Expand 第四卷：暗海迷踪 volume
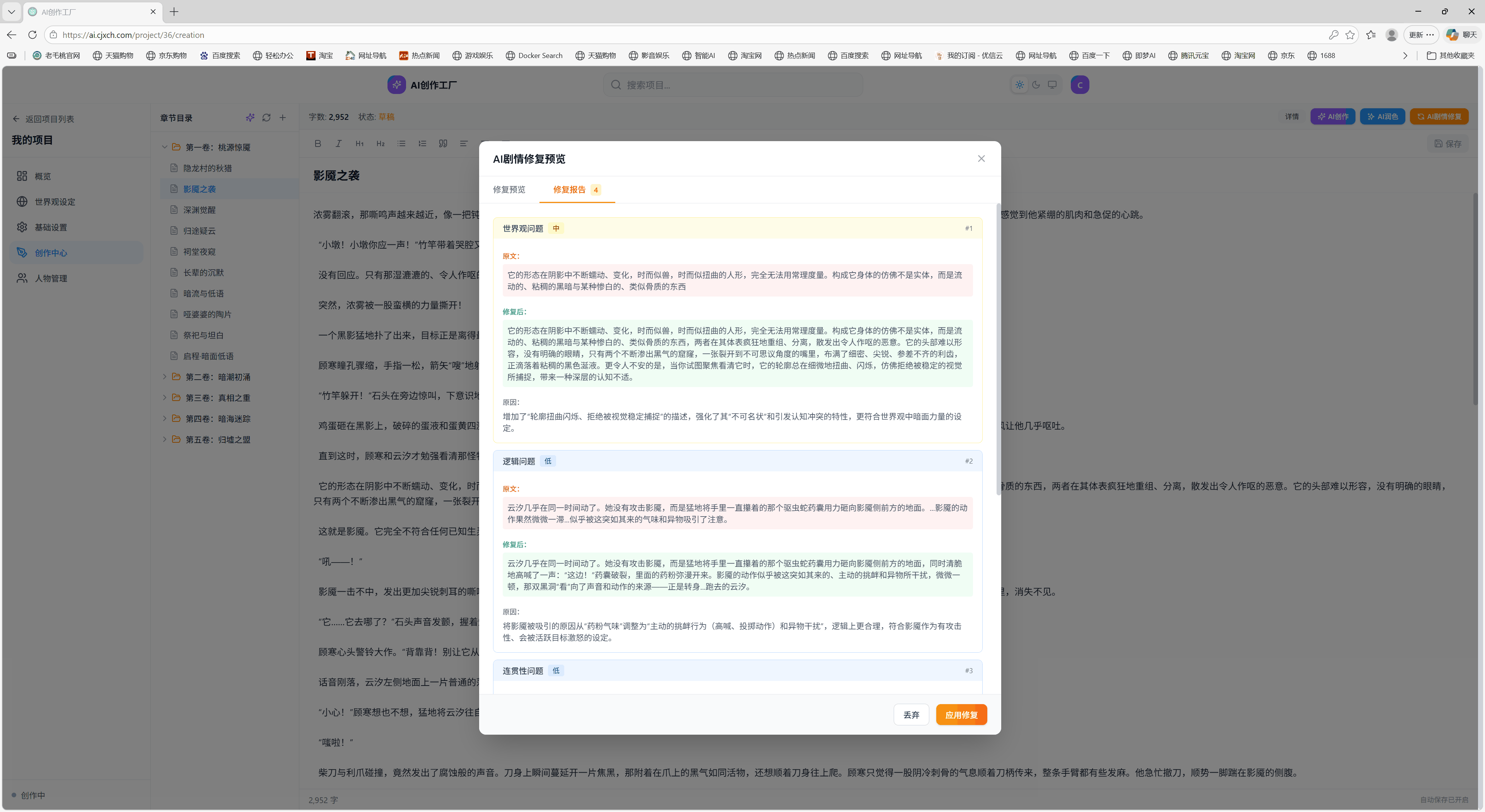The width and height of the screenshot is (1485, 812). click(164, 418)
